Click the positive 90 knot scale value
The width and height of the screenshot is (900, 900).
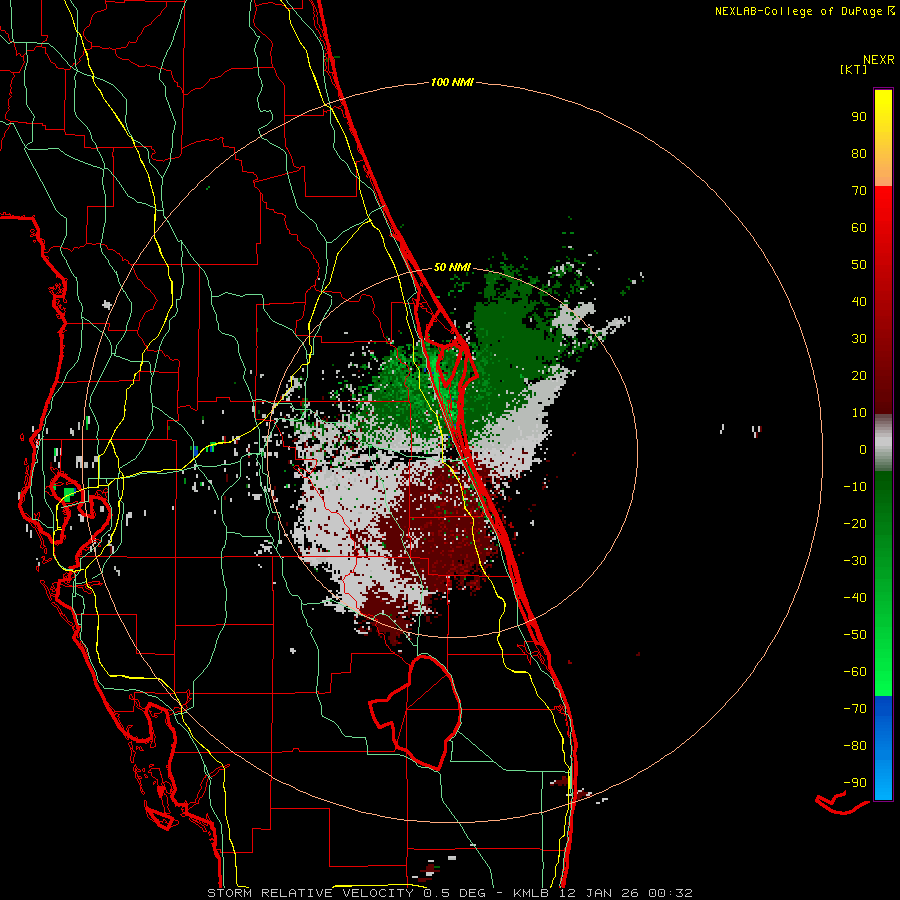tap(859, 117)
